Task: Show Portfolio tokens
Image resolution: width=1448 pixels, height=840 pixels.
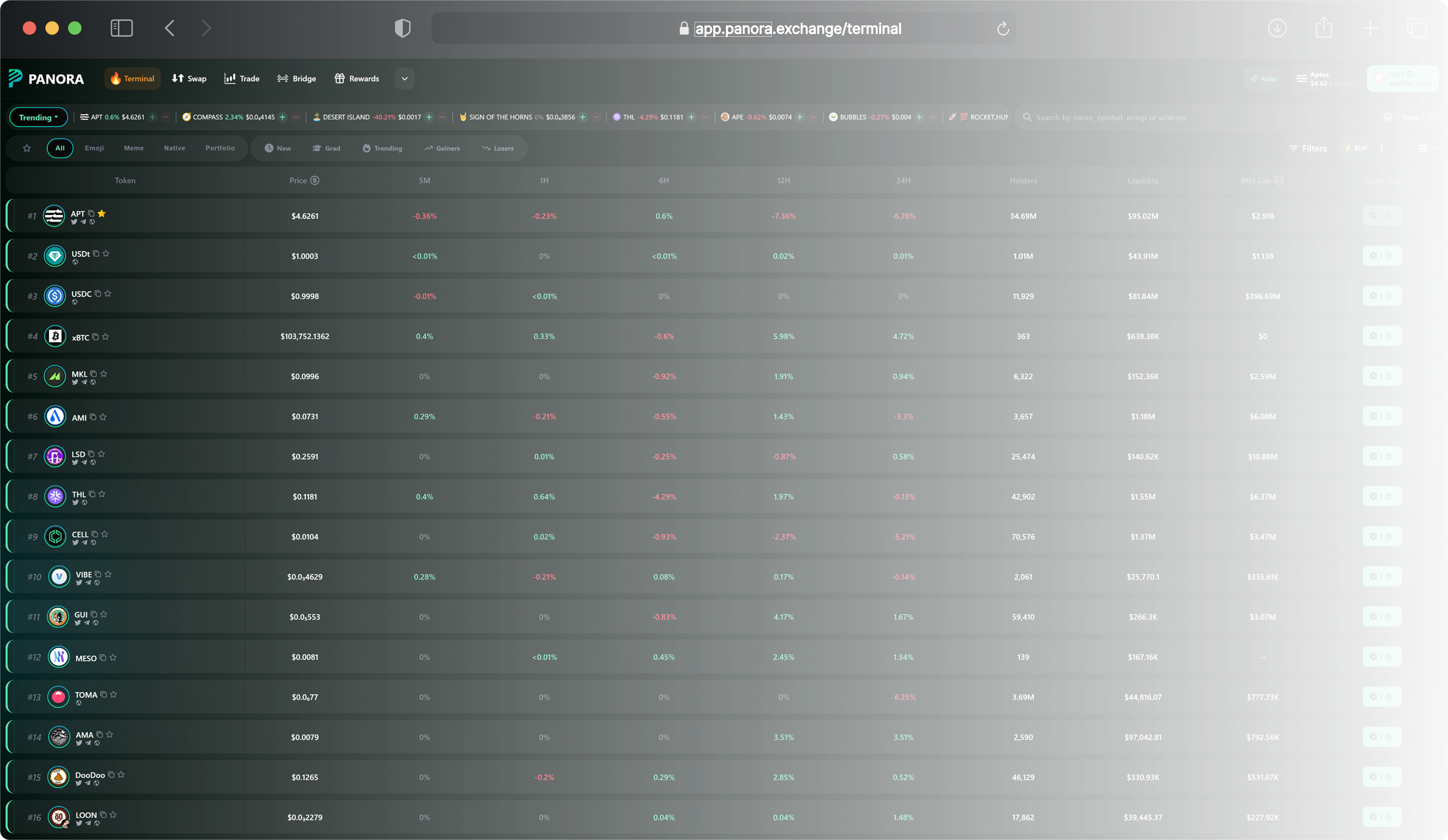Action: pyautogui.click(x=220, y=148)
